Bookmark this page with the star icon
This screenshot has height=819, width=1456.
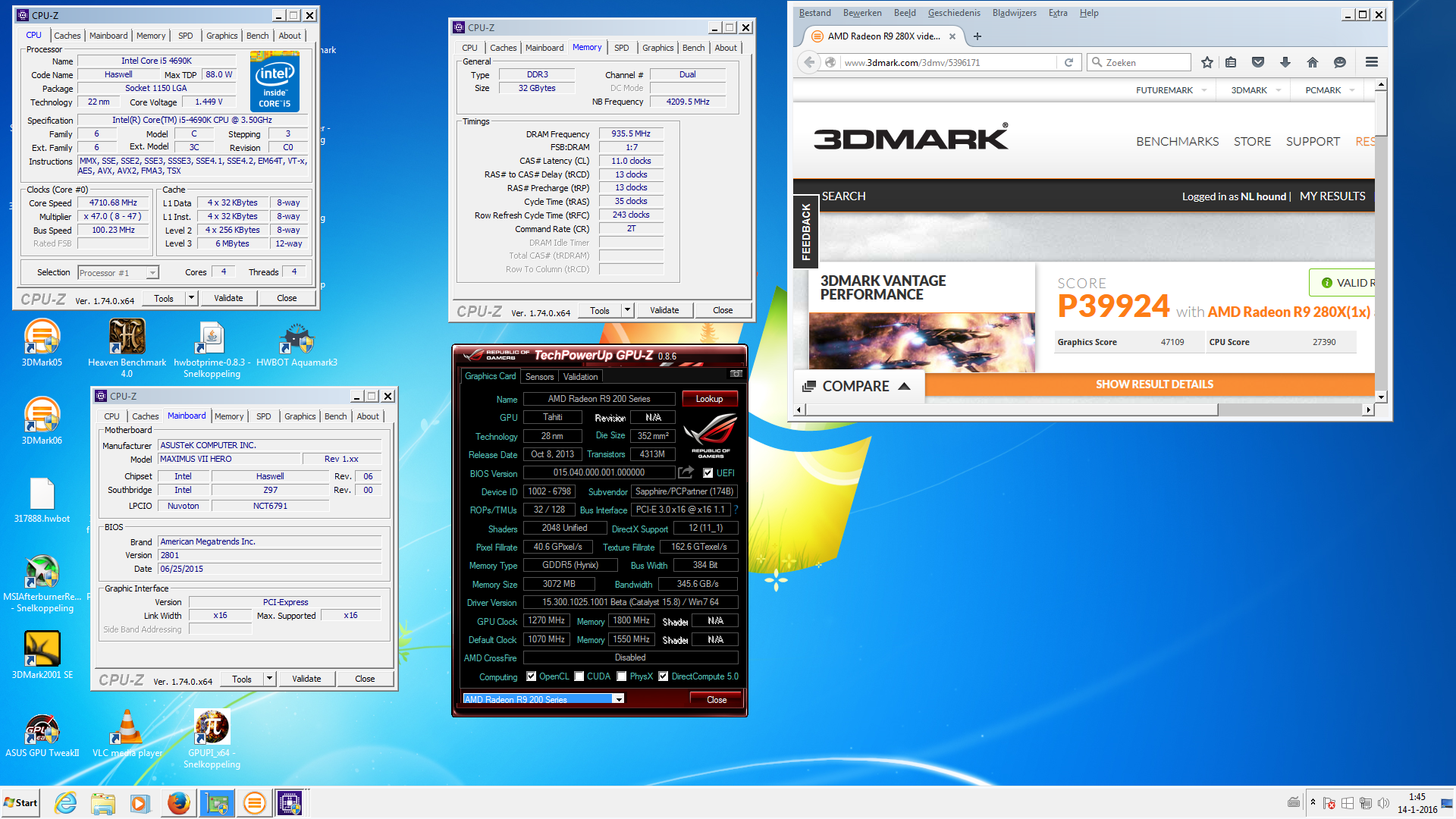point(1207,62)
